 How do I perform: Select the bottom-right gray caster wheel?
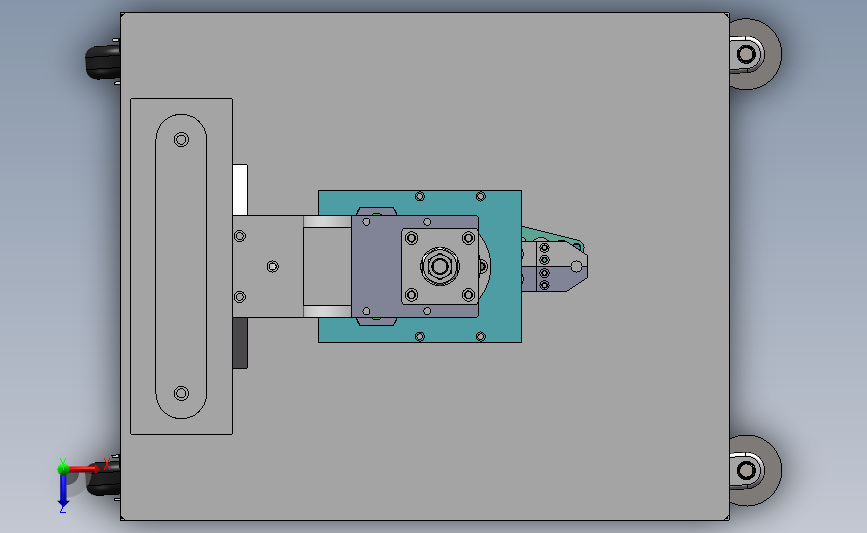click(755, 471)
